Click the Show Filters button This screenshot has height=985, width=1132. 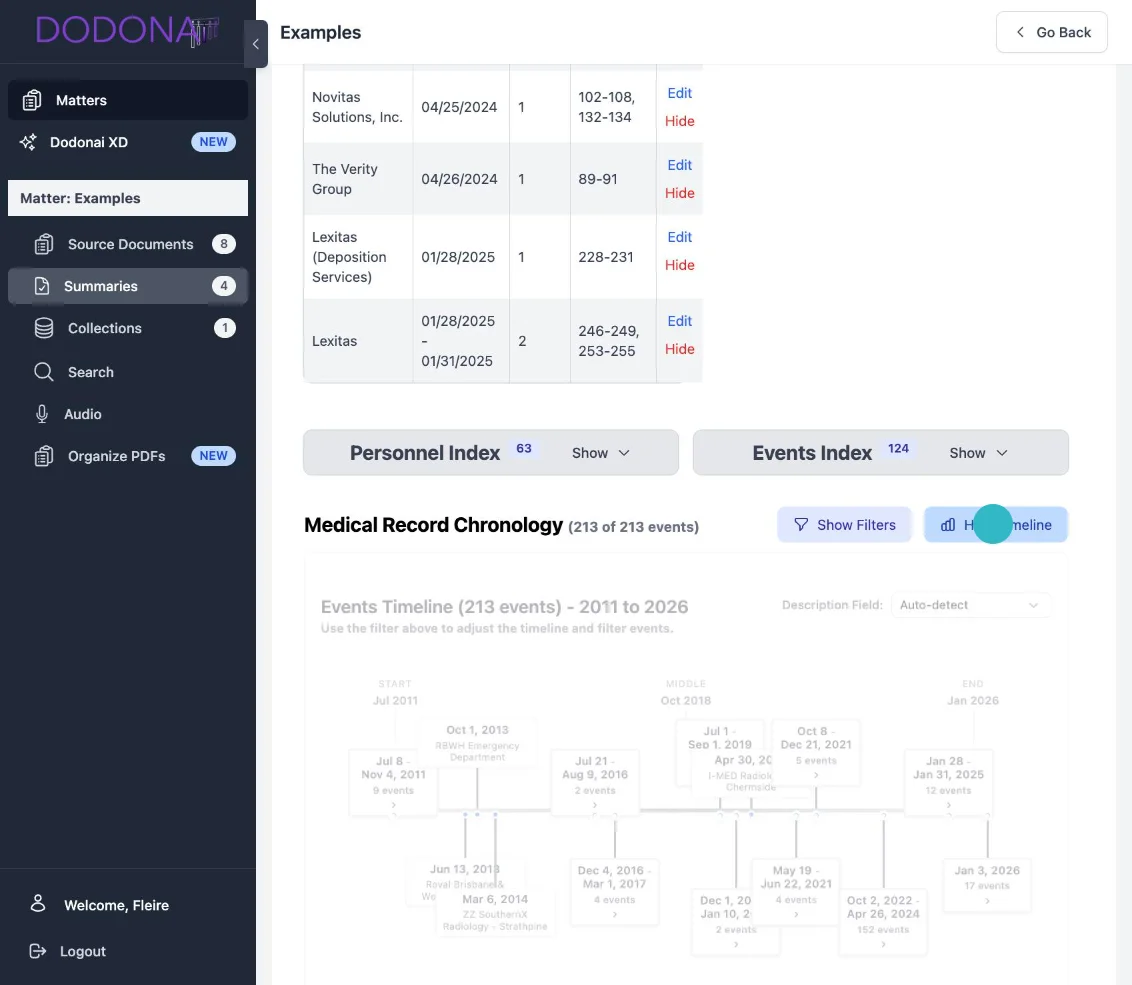click(x=844, y=525)
